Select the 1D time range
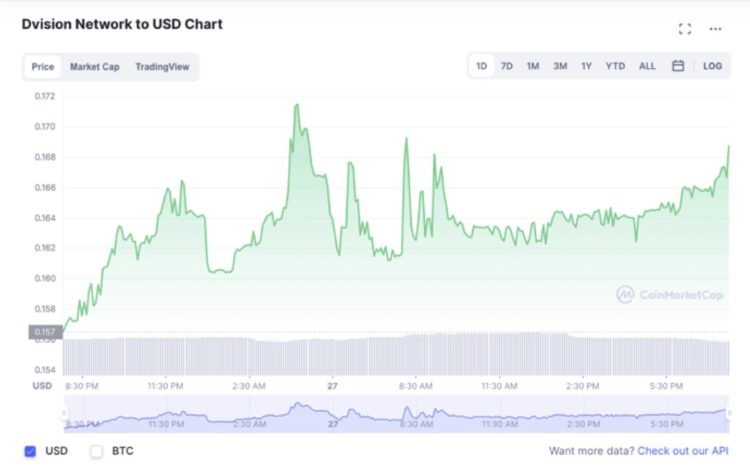 click(x=481, y=66)
